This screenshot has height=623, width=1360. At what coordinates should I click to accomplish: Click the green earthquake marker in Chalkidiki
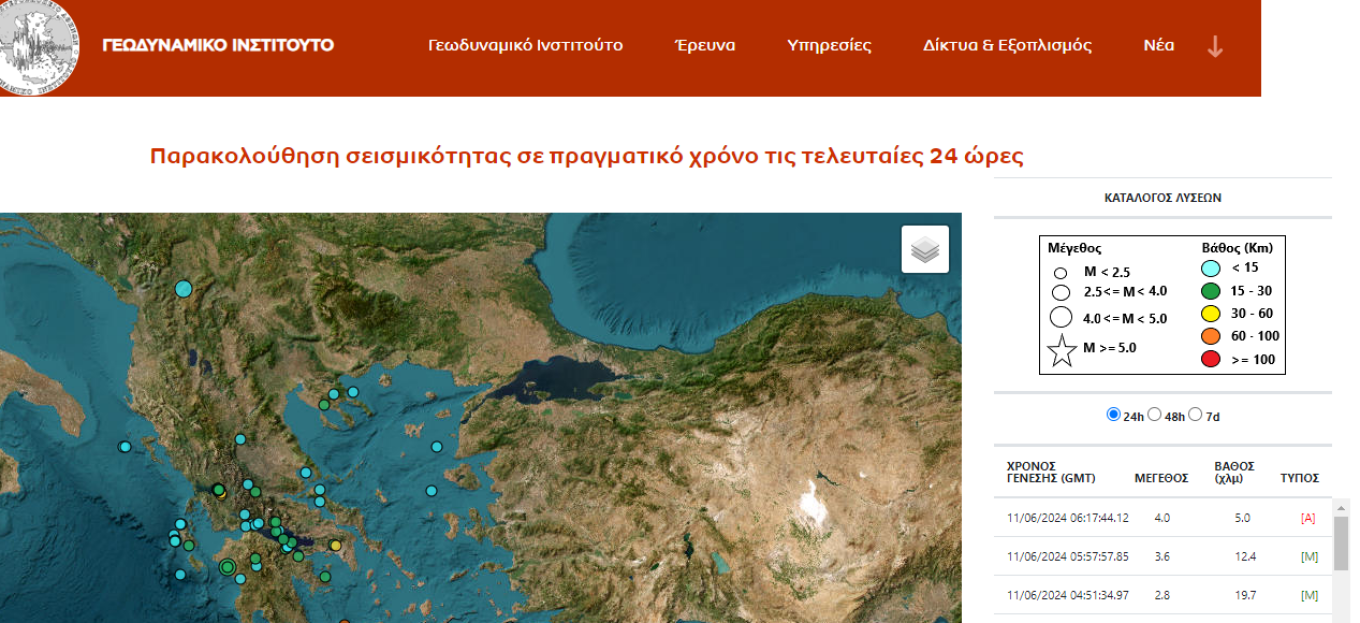coord(324,405)
